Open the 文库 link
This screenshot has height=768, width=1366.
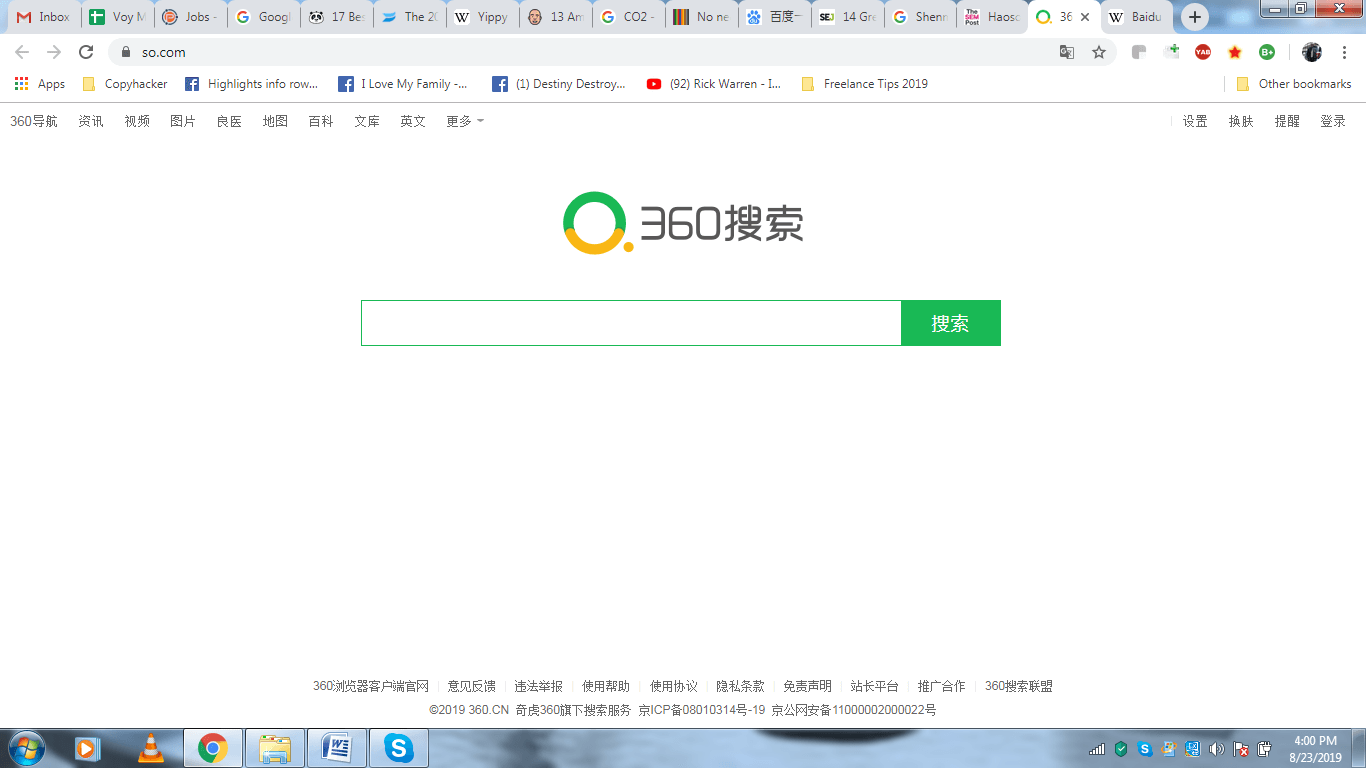[367, 121]
